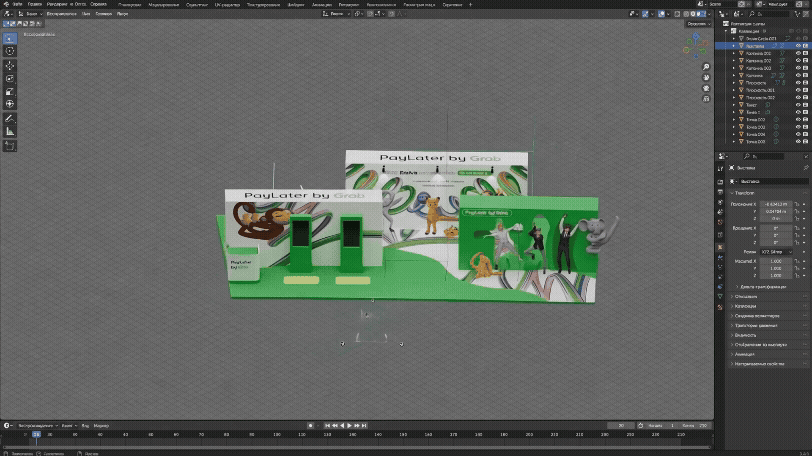The width and height of the screenshot is (812, 456).
Task: Click the current frame number field
Action: point(621,425)
